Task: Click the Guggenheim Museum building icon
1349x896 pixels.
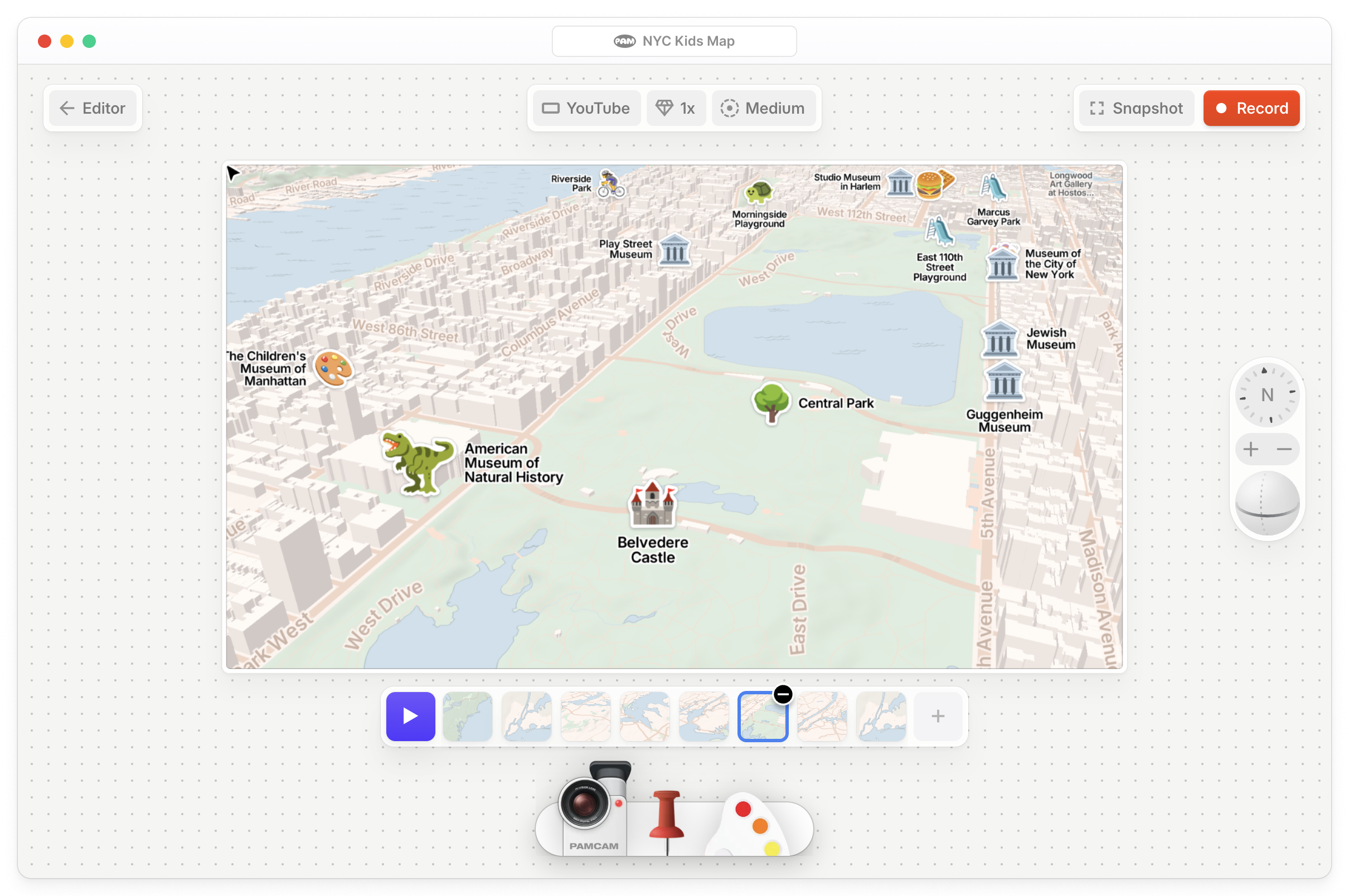Action: click(1004, 383)
